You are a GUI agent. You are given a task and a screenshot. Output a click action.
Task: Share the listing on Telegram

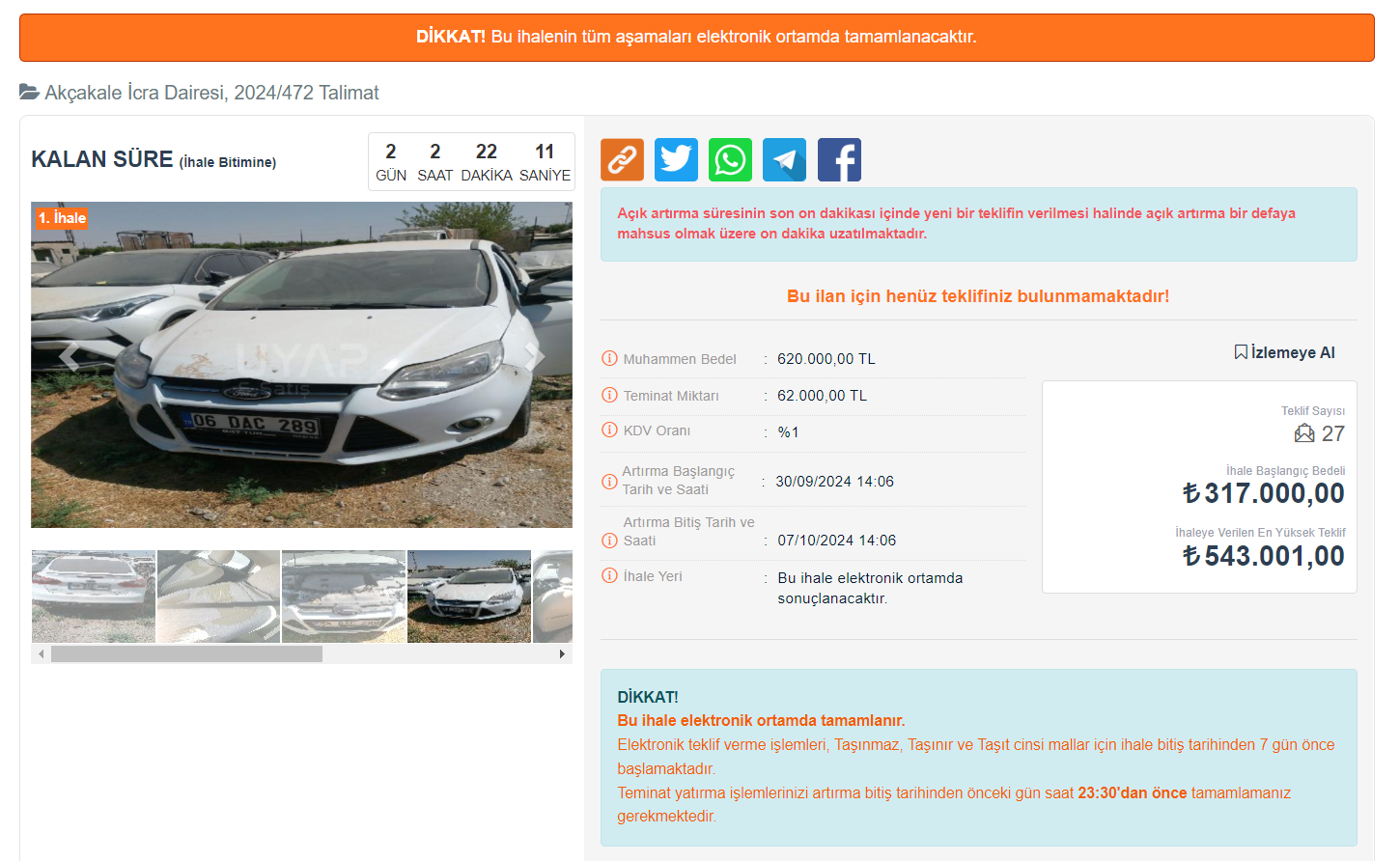[784, 159]
